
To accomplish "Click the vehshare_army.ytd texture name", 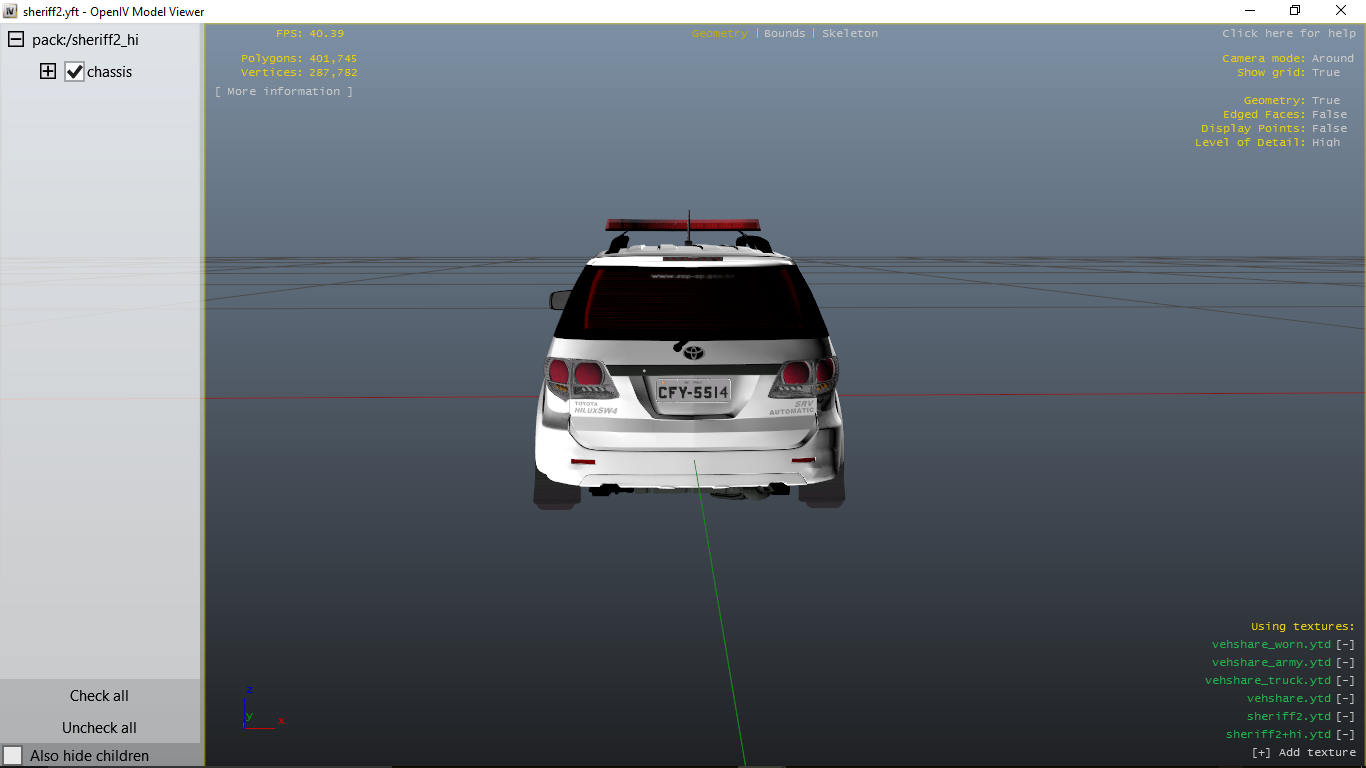I will click(x=1271, y=663).
